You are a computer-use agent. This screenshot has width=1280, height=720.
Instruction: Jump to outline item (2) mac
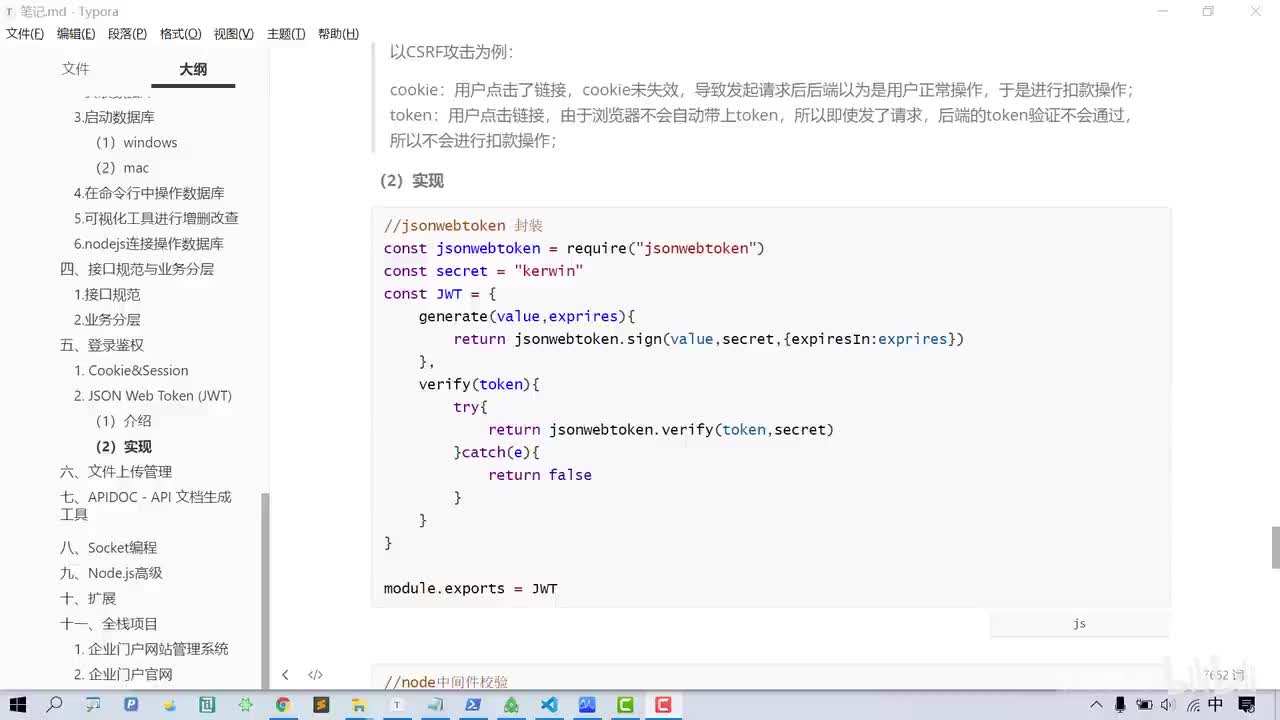(x=122, y=168)
